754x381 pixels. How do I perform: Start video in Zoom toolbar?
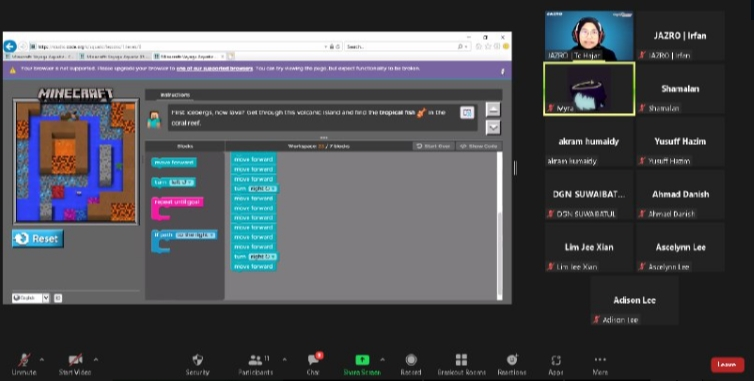coord(75,364)
